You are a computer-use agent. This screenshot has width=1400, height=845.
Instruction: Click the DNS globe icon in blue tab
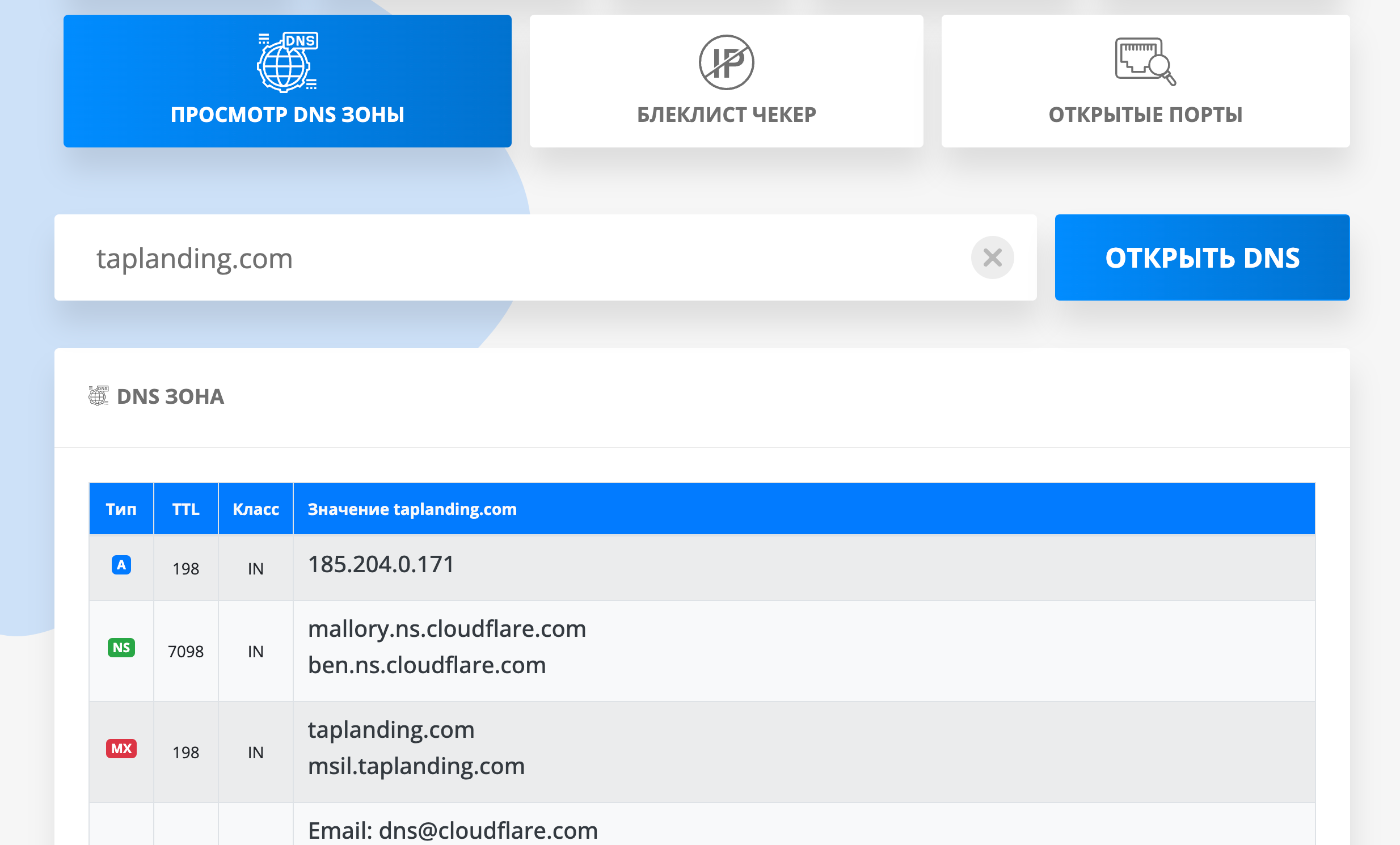(287, 62)
